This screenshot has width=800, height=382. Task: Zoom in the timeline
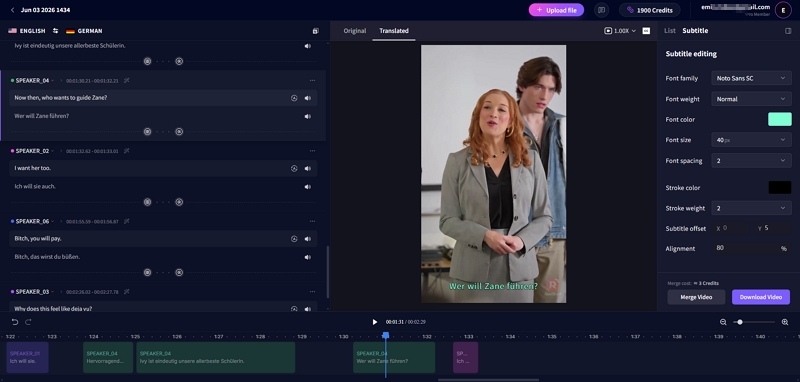785,322
